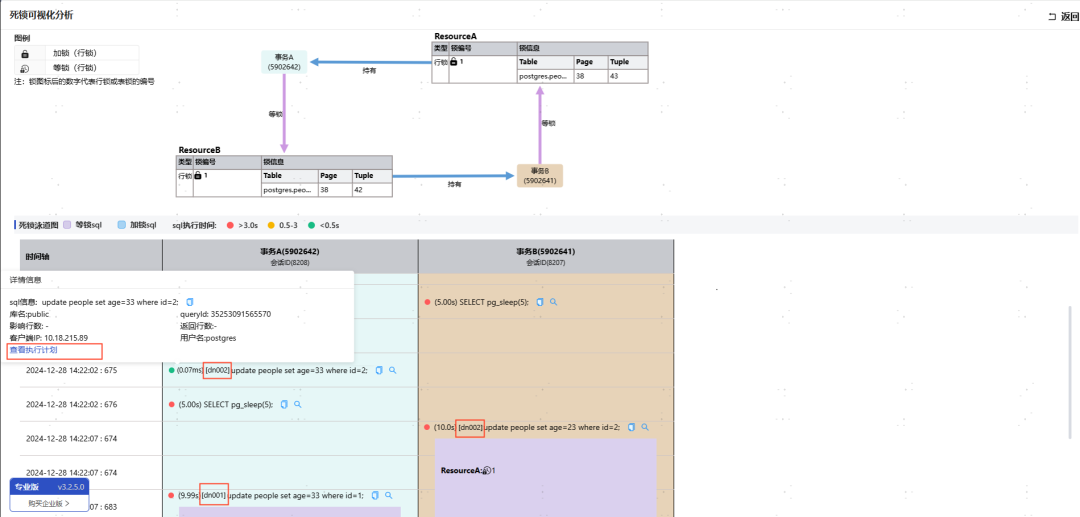This screenshot has height=517, width=1080.
Task: Click Tuple value 42 in ResourceB table
Action: tap(372, 189)
